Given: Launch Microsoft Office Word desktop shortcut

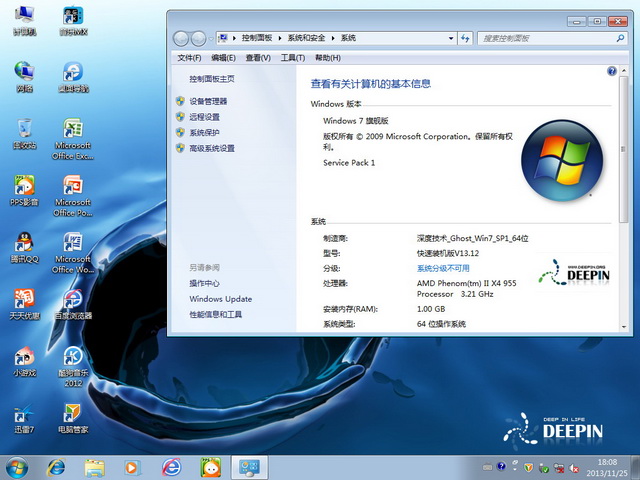Looking at the screenshot, I should point(73,252).
